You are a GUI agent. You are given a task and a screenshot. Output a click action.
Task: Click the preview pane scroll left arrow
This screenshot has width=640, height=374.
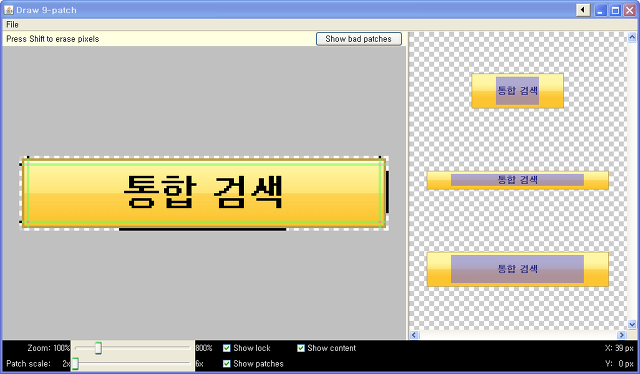pyautogui.click(x=414, y=335)
